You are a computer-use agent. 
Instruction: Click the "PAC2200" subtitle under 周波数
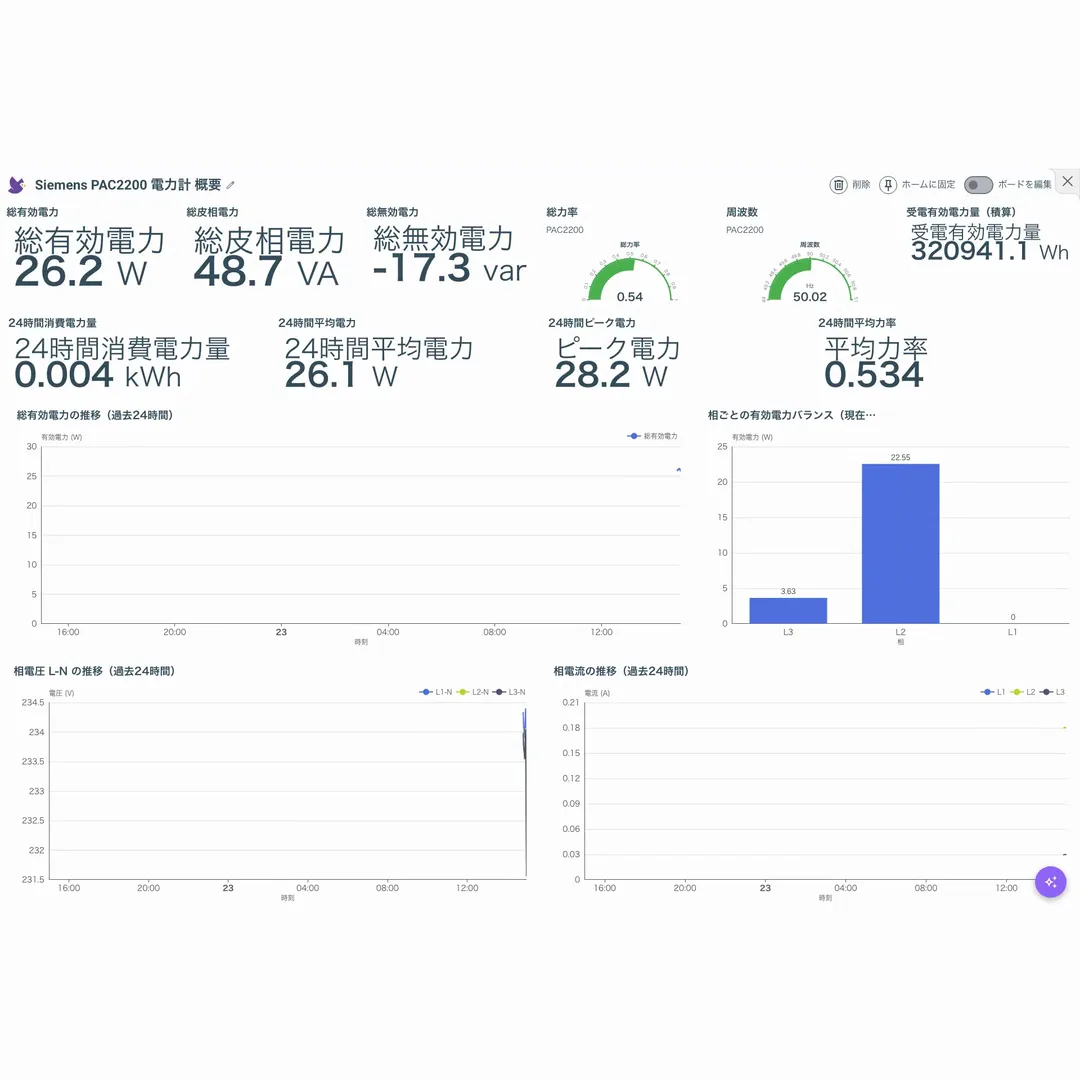pos(745,229)
